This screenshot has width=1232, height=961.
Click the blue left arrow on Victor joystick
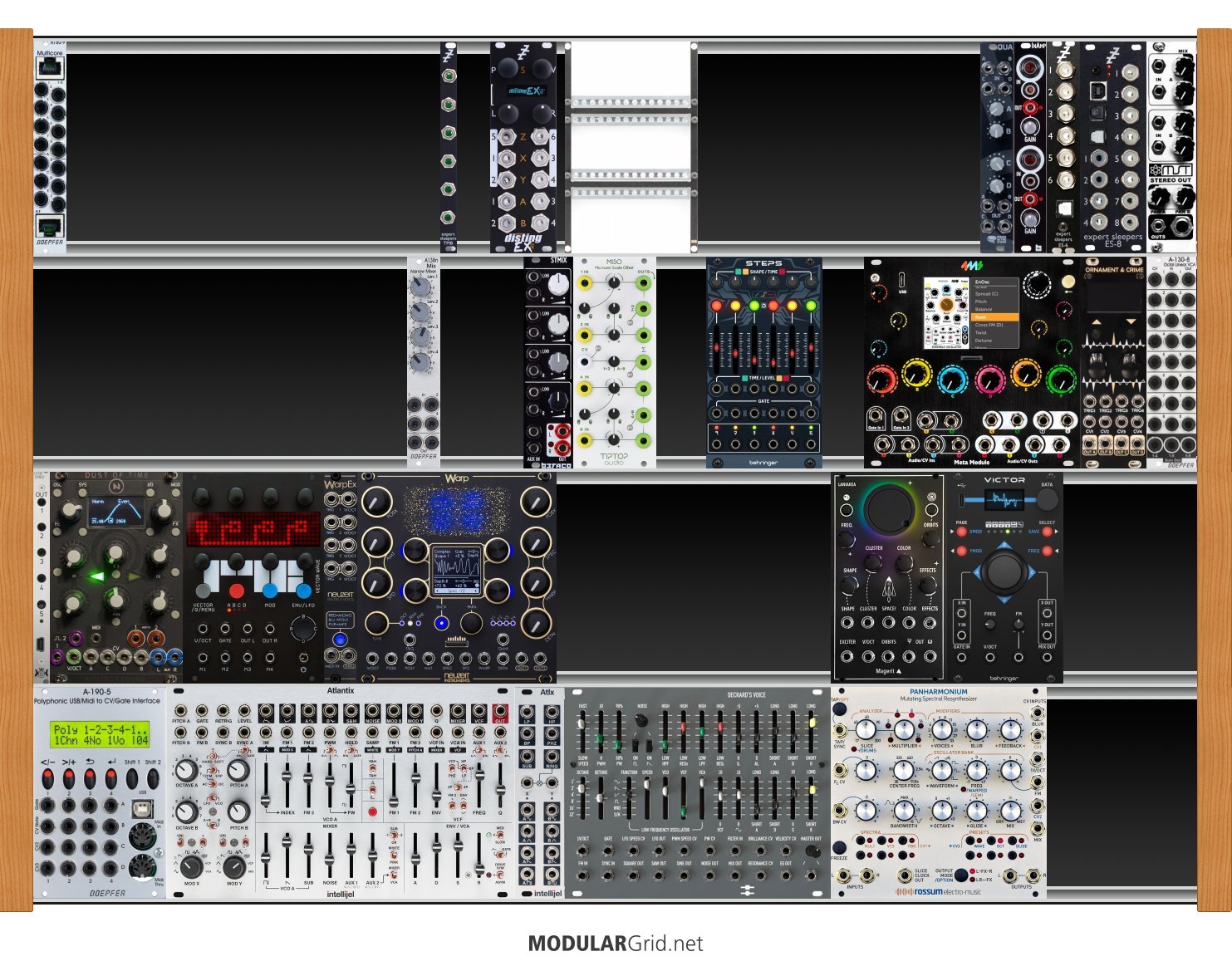click(x=978, y=572)
